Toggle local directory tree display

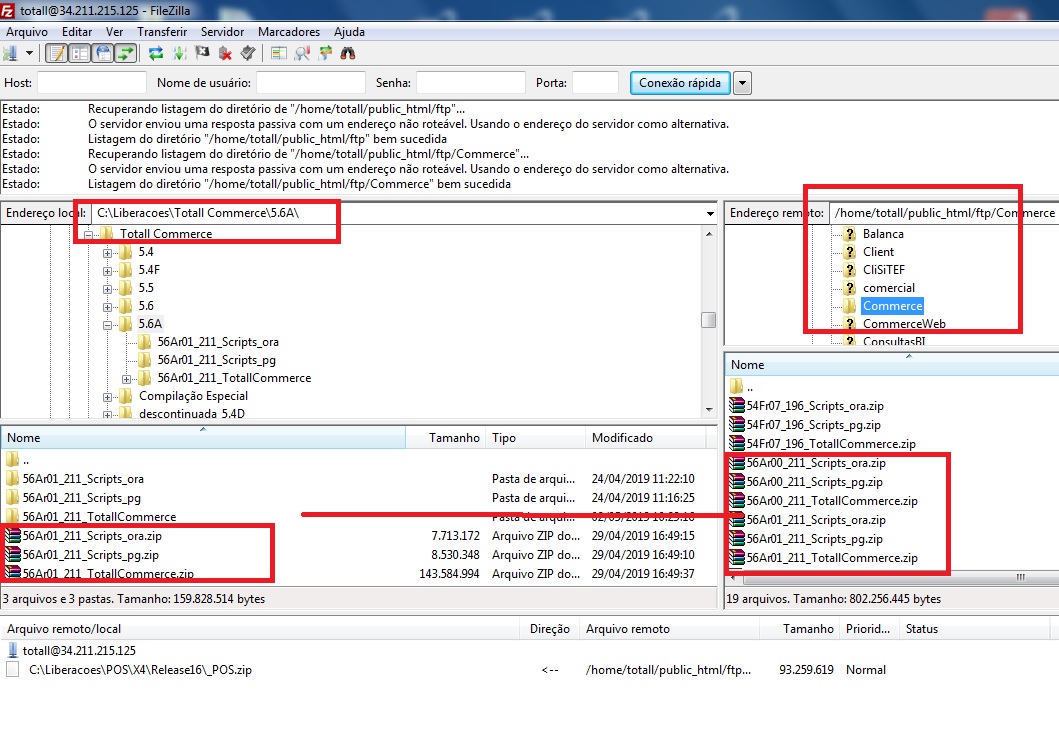80,53
